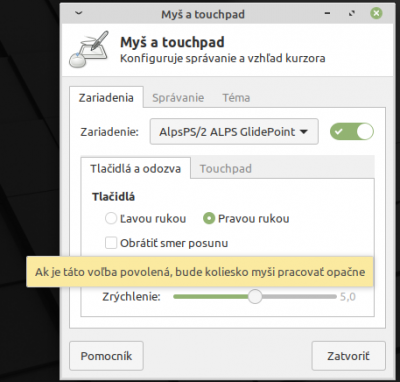Select the Ľavou rukou radio button
400x382 pixels.
tap(111, 219)
